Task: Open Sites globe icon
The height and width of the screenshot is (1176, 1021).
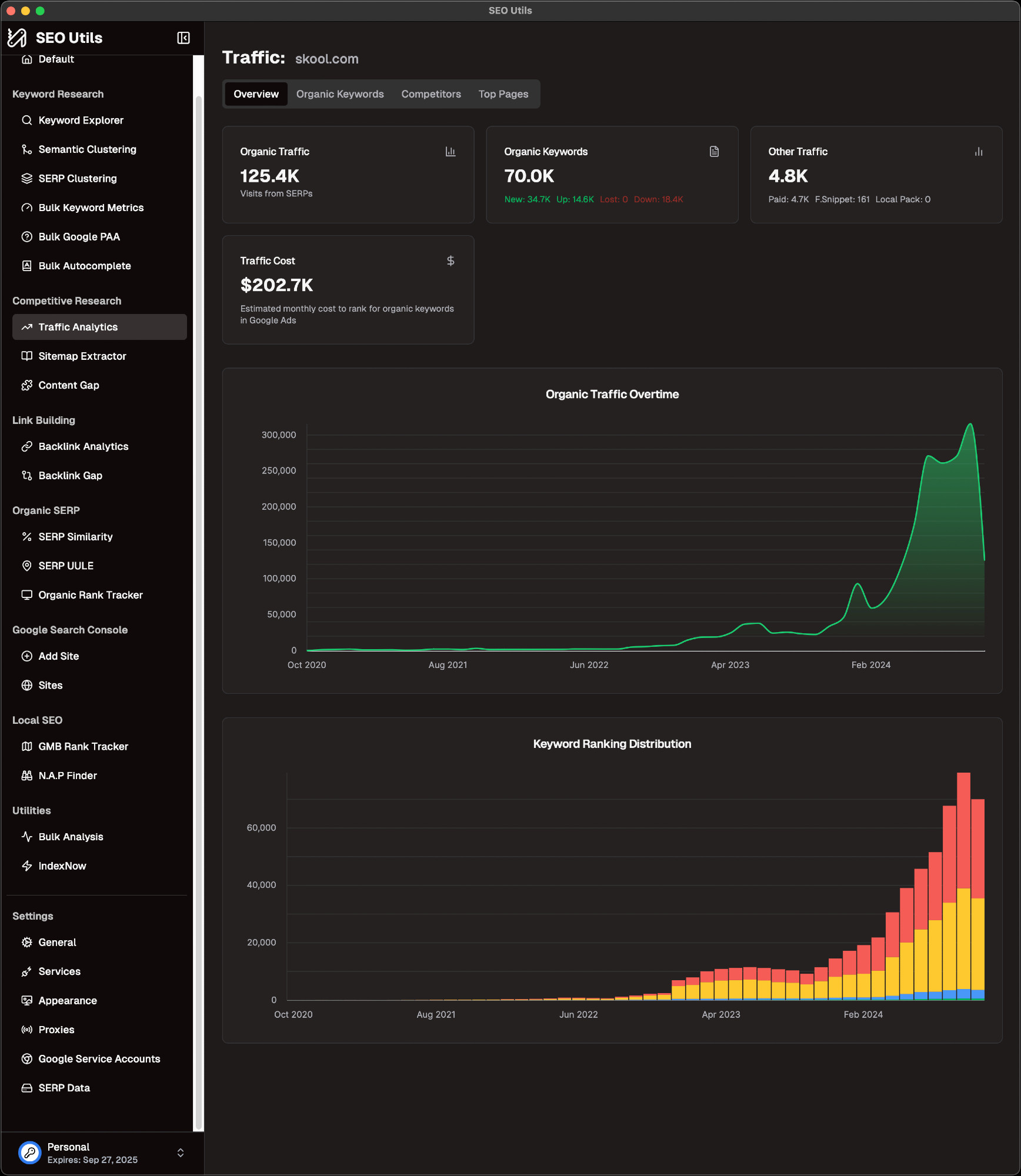Action: pos(26,685)
